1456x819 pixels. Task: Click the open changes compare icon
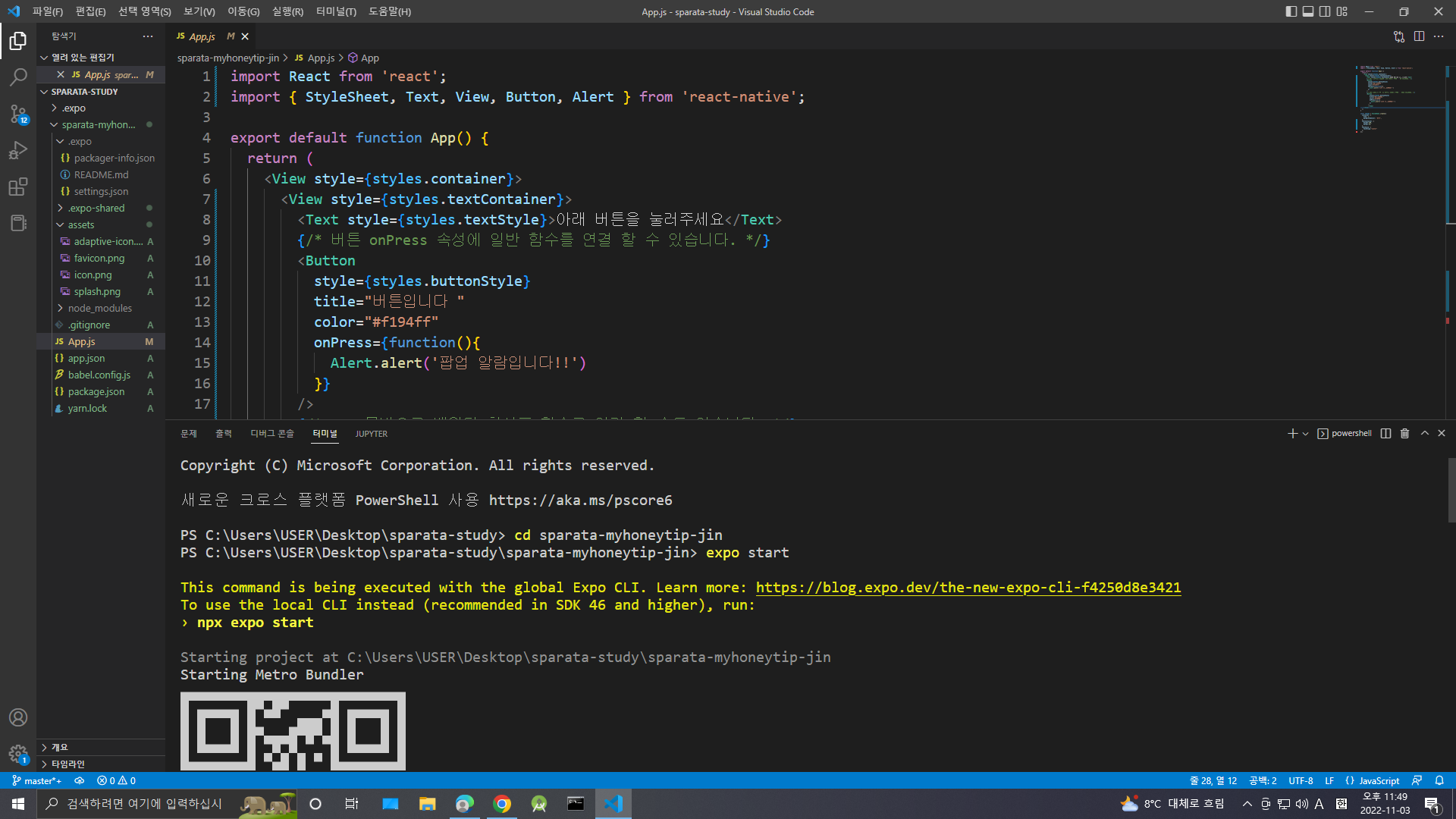pos(1399,36)
